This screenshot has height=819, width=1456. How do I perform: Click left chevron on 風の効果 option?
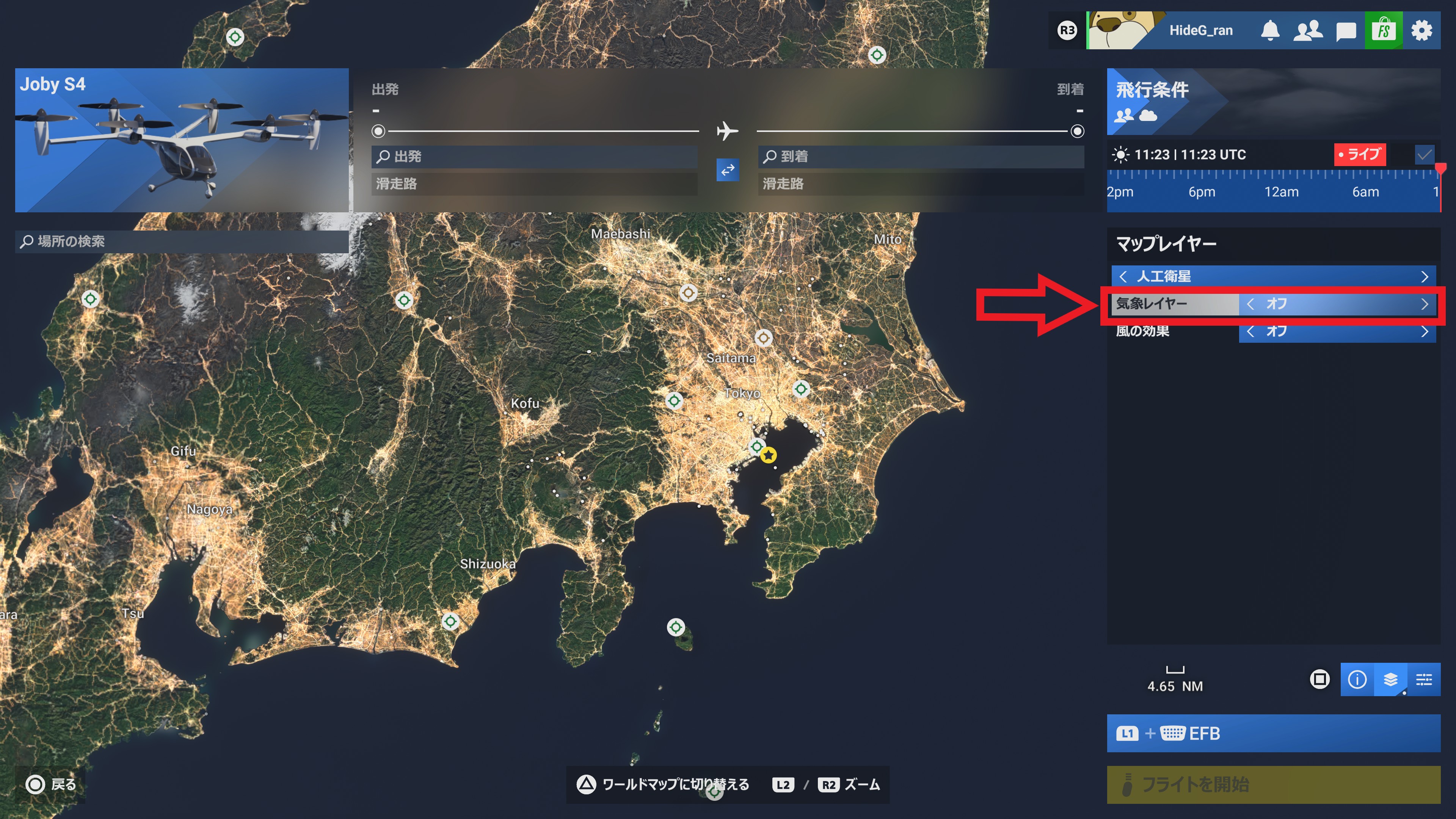[x=1250, y=331]
